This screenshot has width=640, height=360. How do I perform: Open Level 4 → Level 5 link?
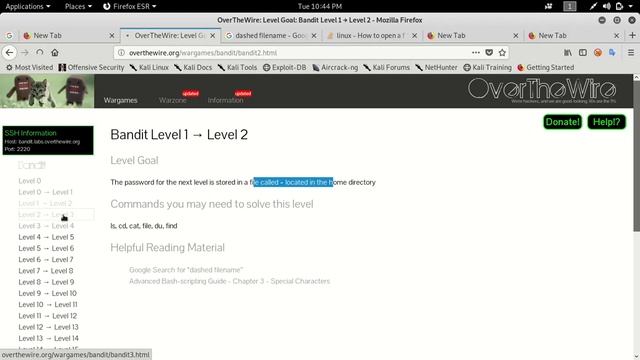[x=46, y=237]
